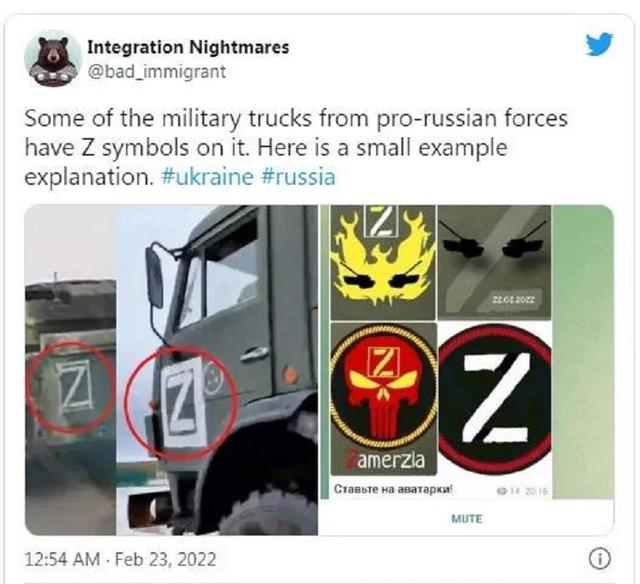Open the flaming yellow Z tank emblem
Screen dimensions: 640x584
[382, 262]
